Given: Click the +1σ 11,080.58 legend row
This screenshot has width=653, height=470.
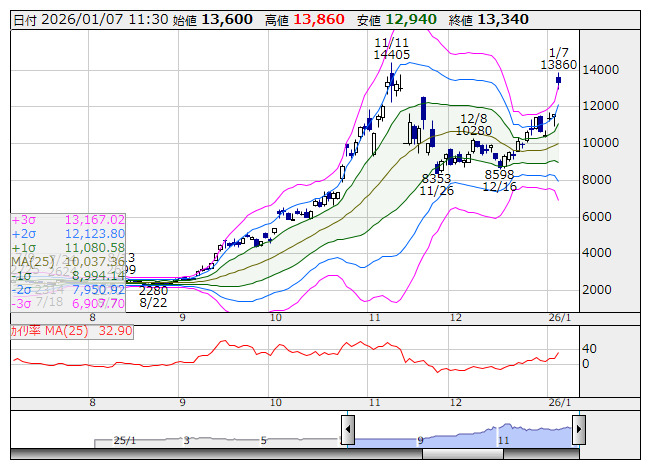Looking at the screenshot, I should tap(68, 248).
